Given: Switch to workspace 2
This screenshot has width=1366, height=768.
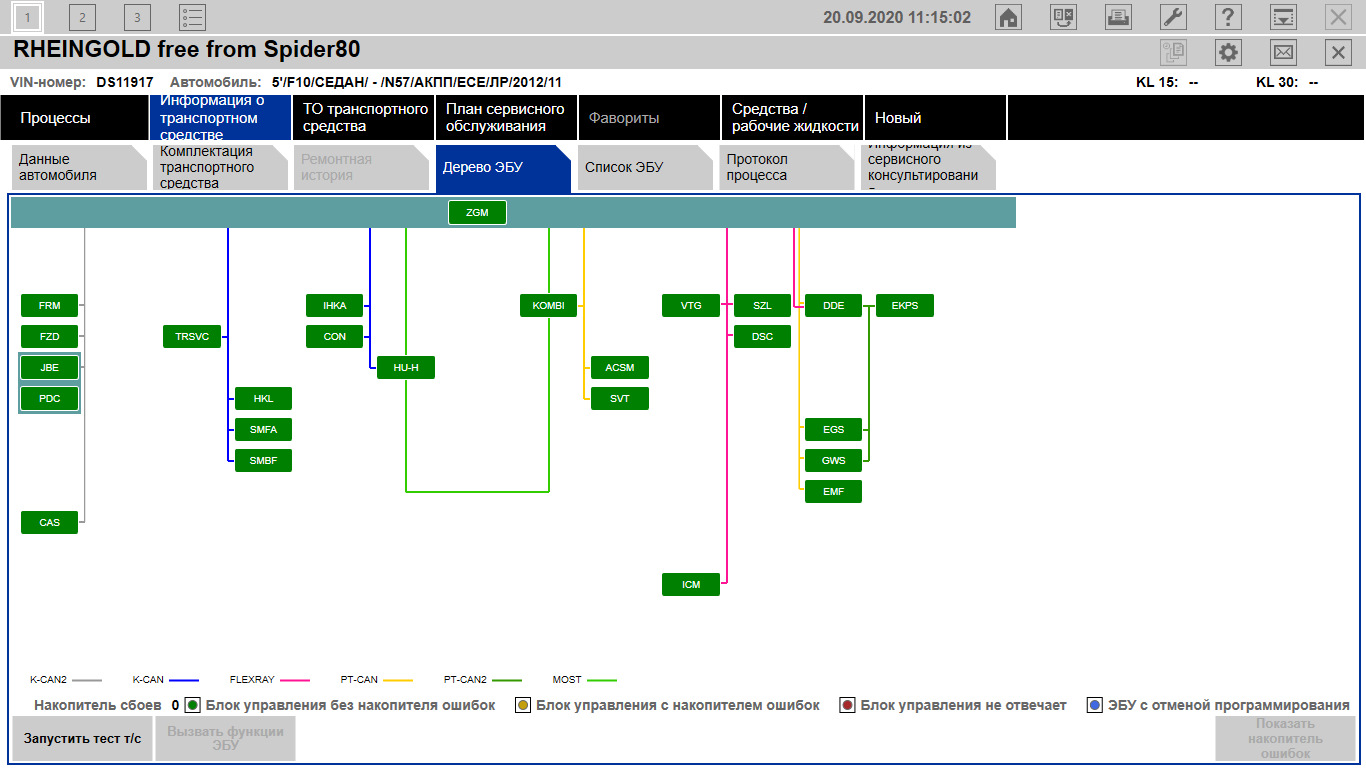Looking at the screenshot, I should [x=83, y=17].
